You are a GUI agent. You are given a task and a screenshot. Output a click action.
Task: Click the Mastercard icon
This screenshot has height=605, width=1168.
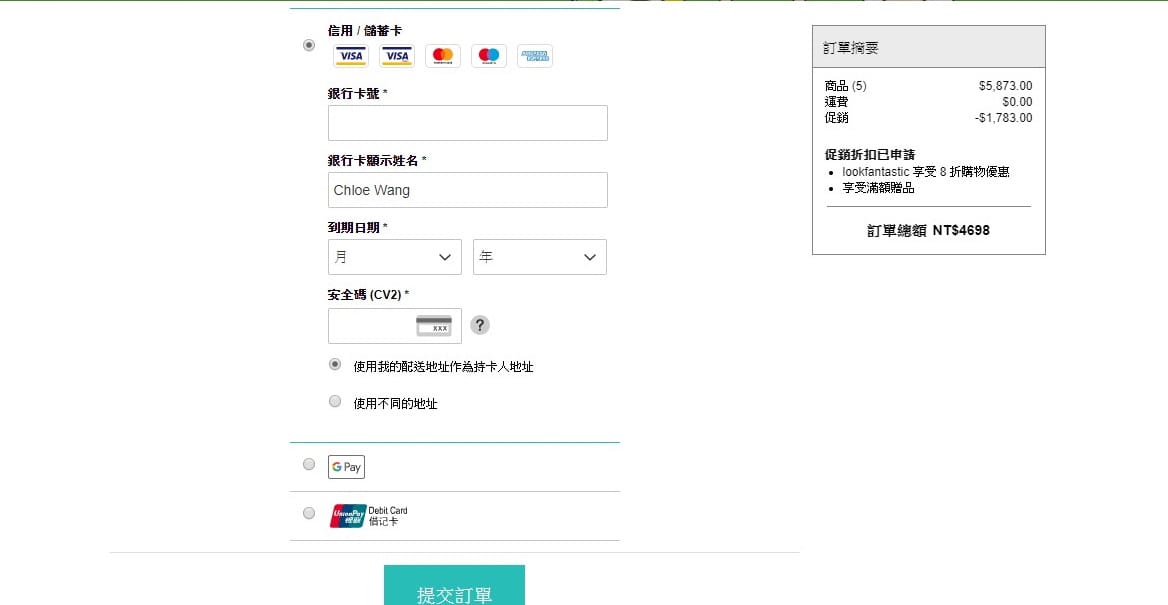pyautogui.click(x=442, y=56)
